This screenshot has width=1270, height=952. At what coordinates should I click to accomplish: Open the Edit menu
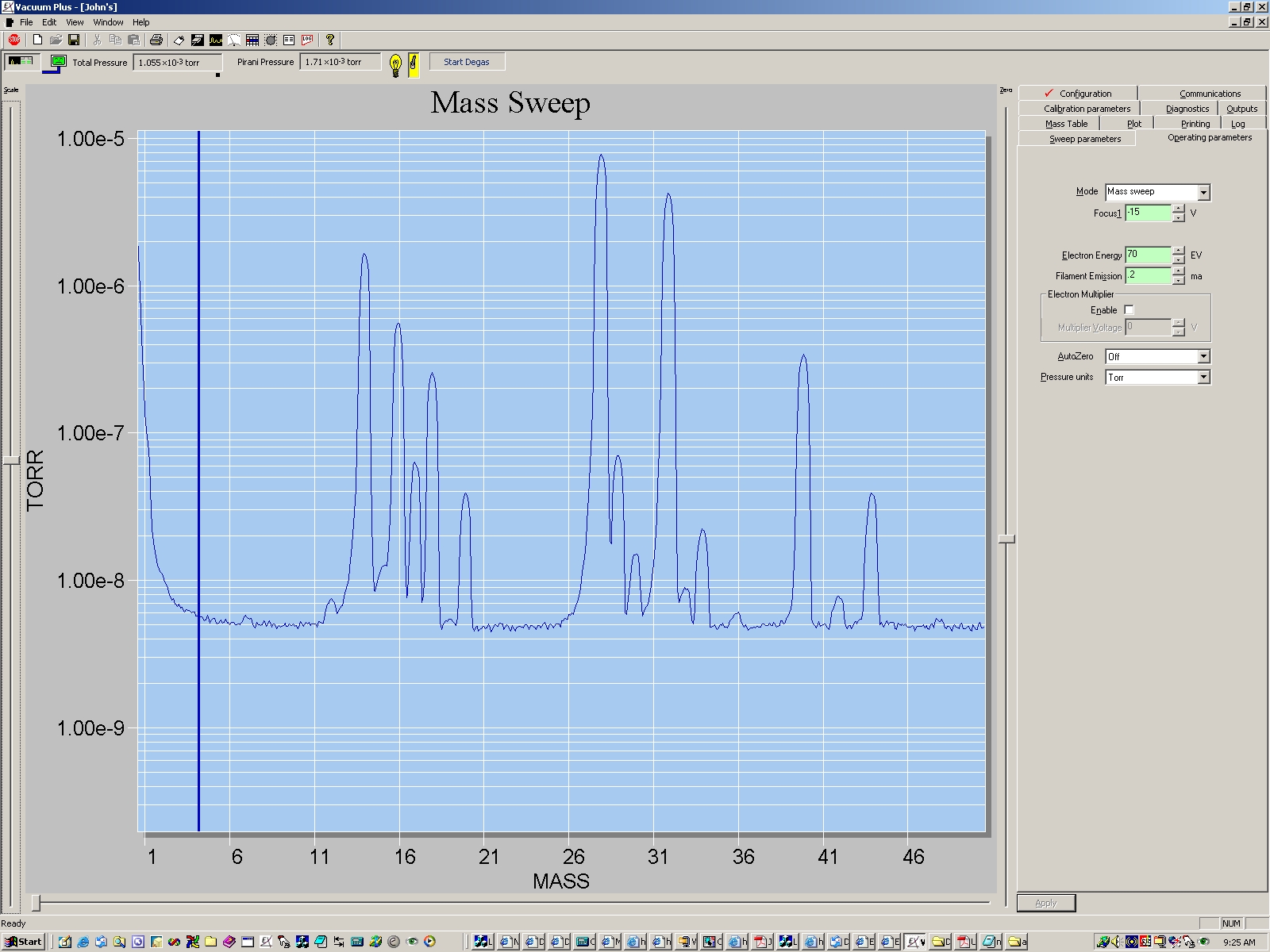coord(49,22)
